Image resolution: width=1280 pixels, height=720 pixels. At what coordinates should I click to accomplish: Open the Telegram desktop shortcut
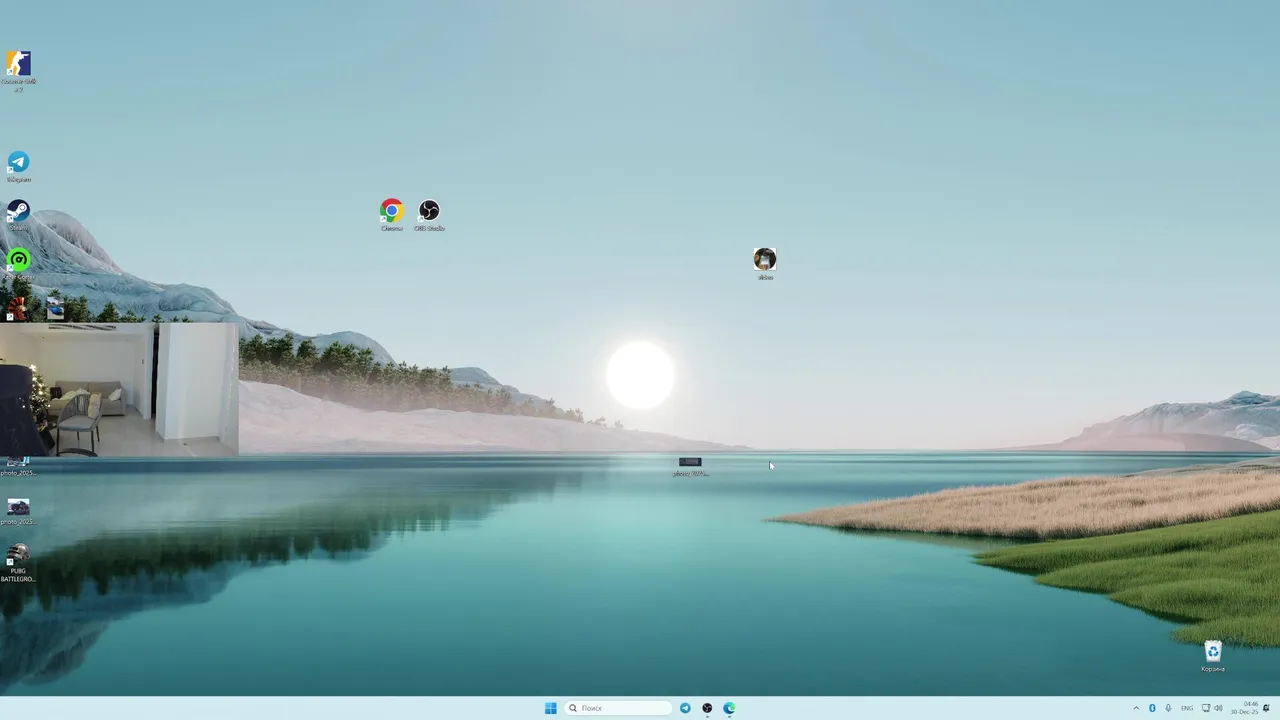[18, 166]
